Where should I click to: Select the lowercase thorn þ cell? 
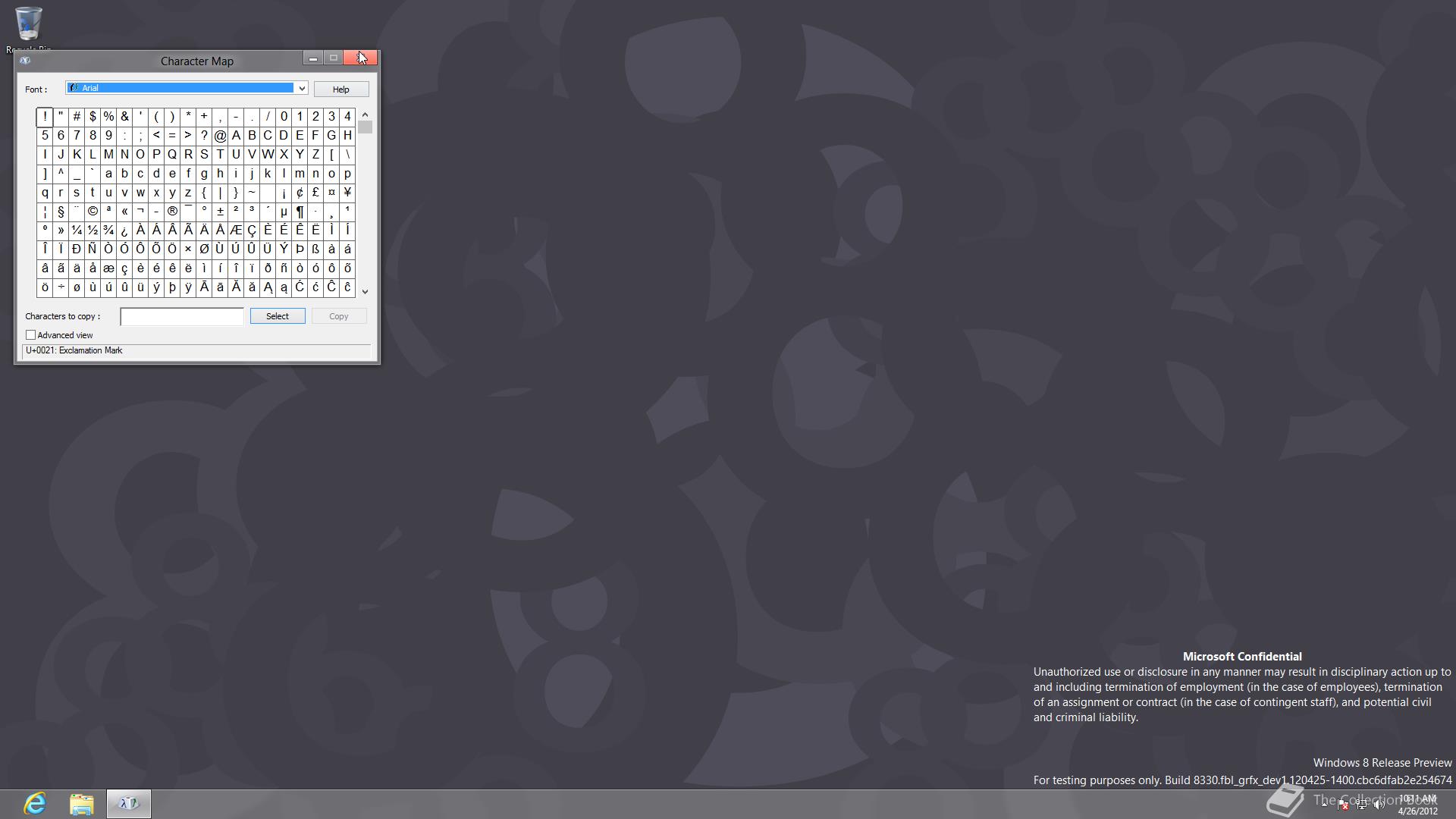click(x=172, y=287)
